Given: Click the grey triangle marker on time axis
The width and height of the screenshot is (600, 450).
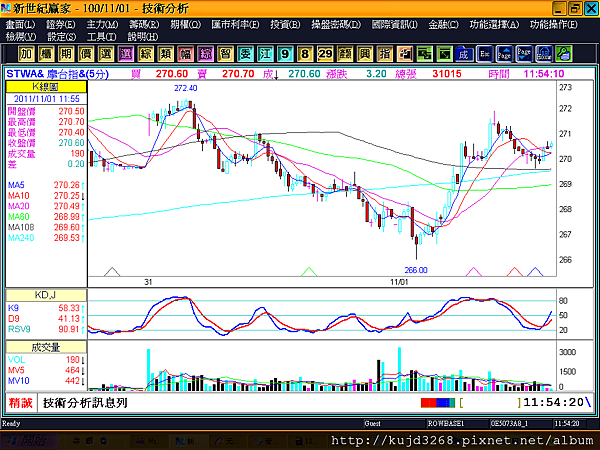Looking at the screenshot, I should [112, 272].
